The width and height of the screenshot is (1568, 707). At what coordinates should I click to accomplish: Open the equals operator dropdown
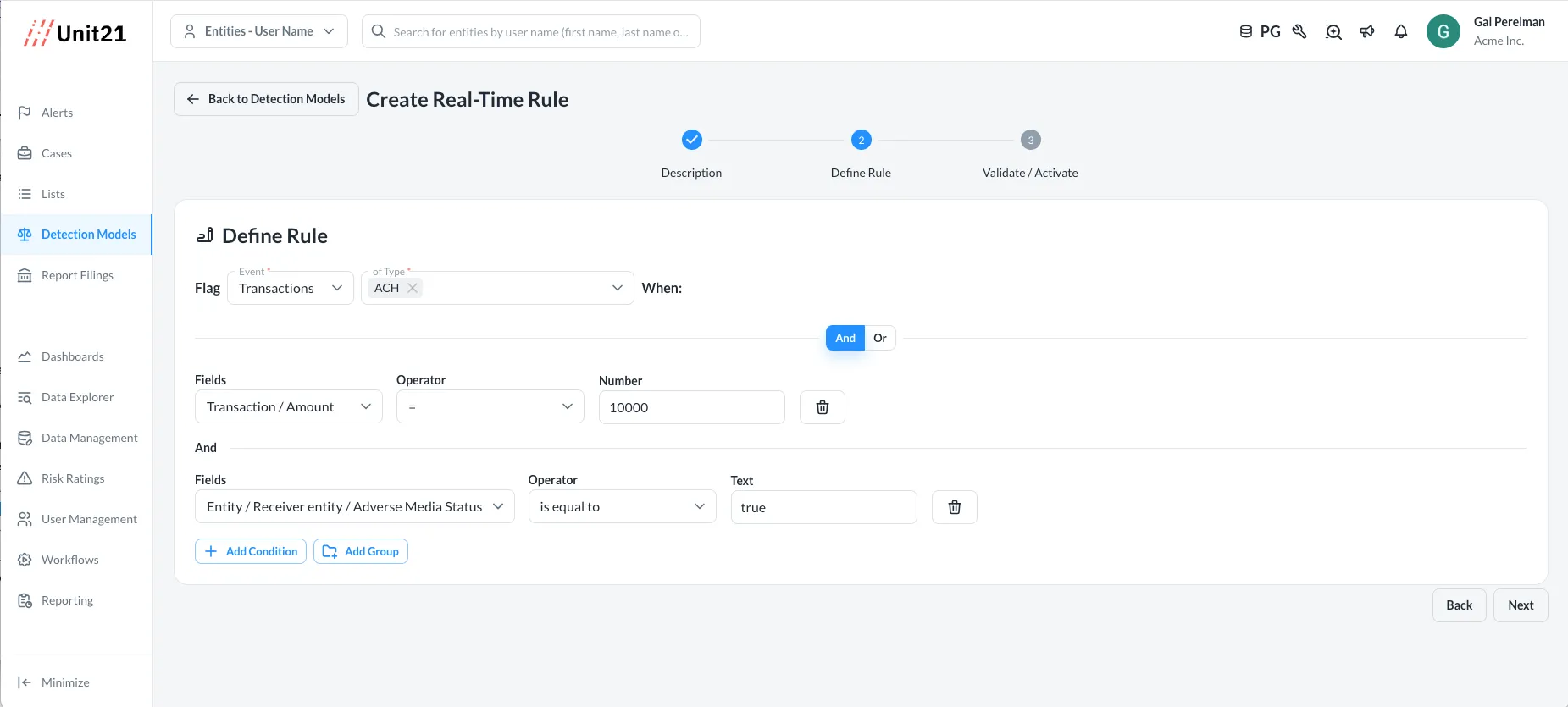click(490, 406)
